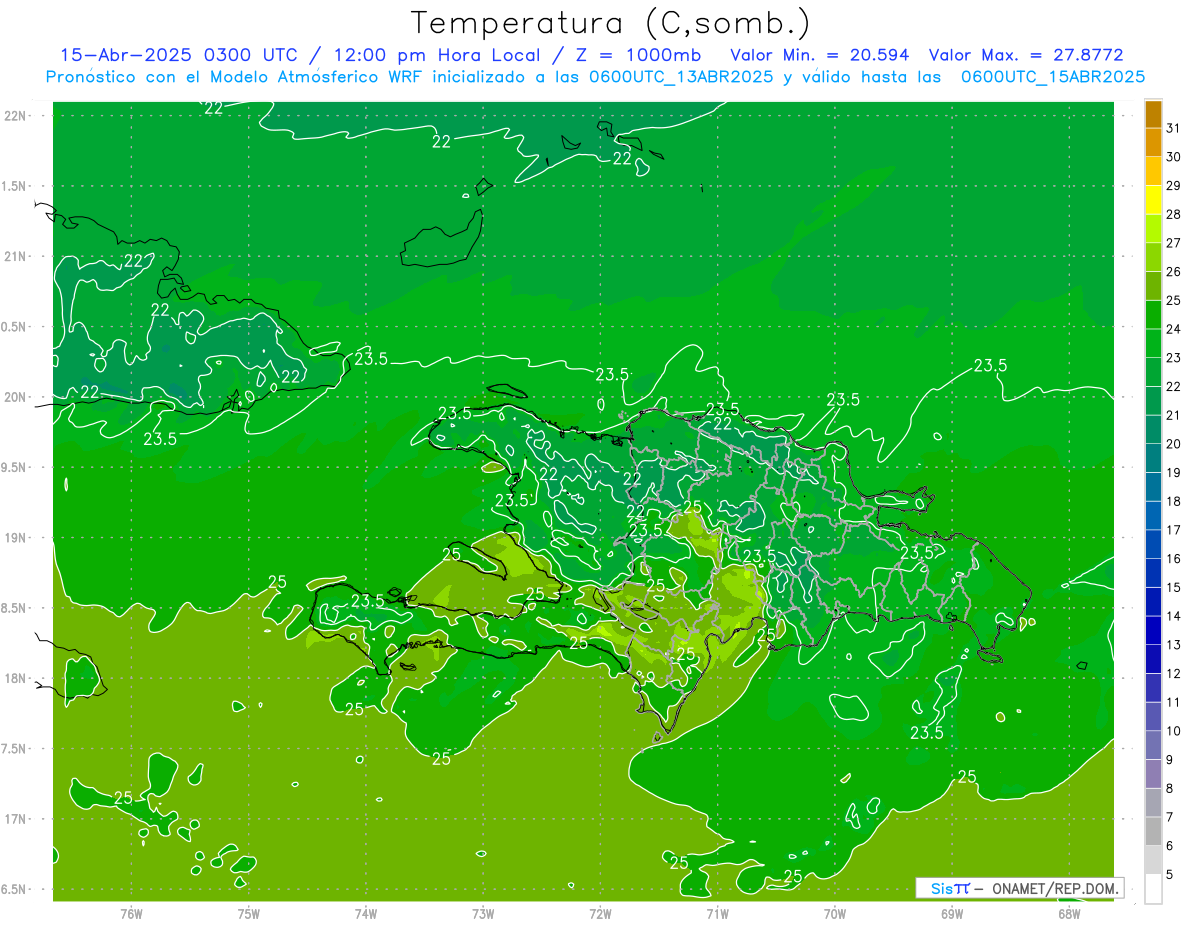Click the orange legend band above label 31
Screen dimensions: 1200x927
(1153, 113)
